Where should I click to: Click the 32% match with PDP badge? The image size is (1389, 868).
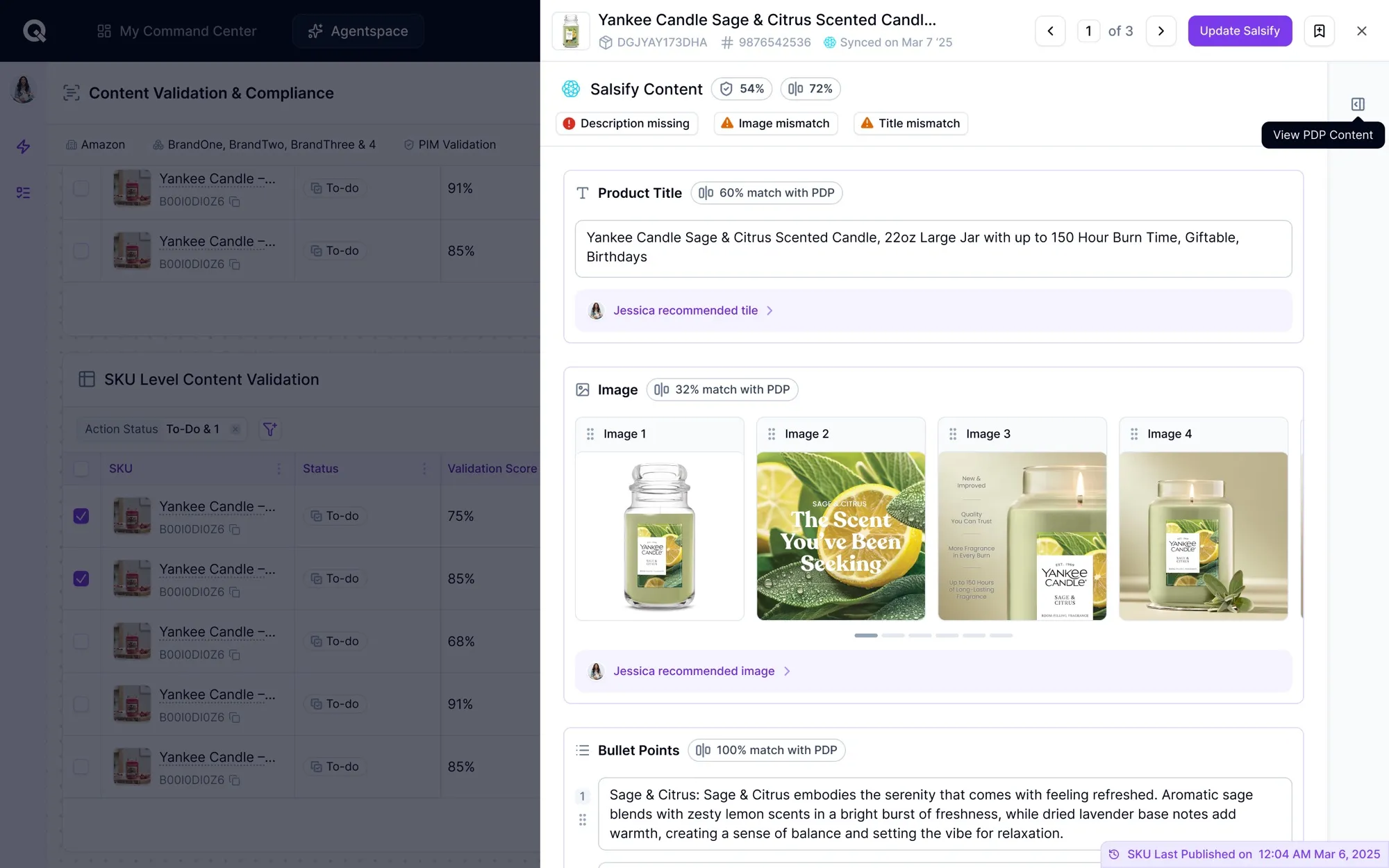click(722, 390)
